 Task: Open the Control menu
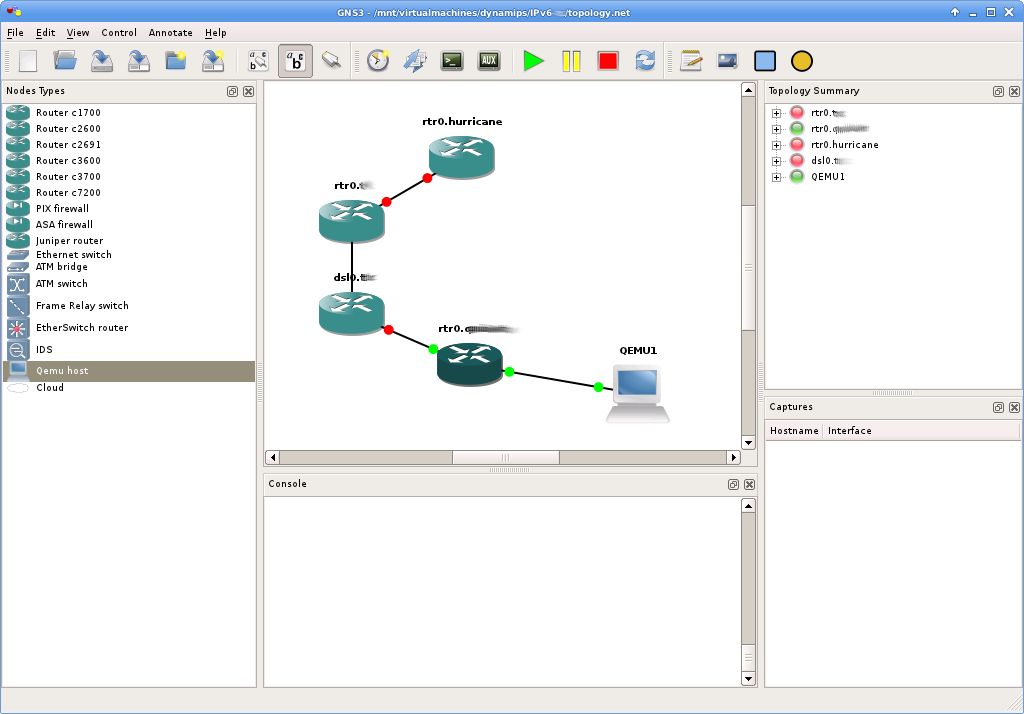tap(119, 33)
